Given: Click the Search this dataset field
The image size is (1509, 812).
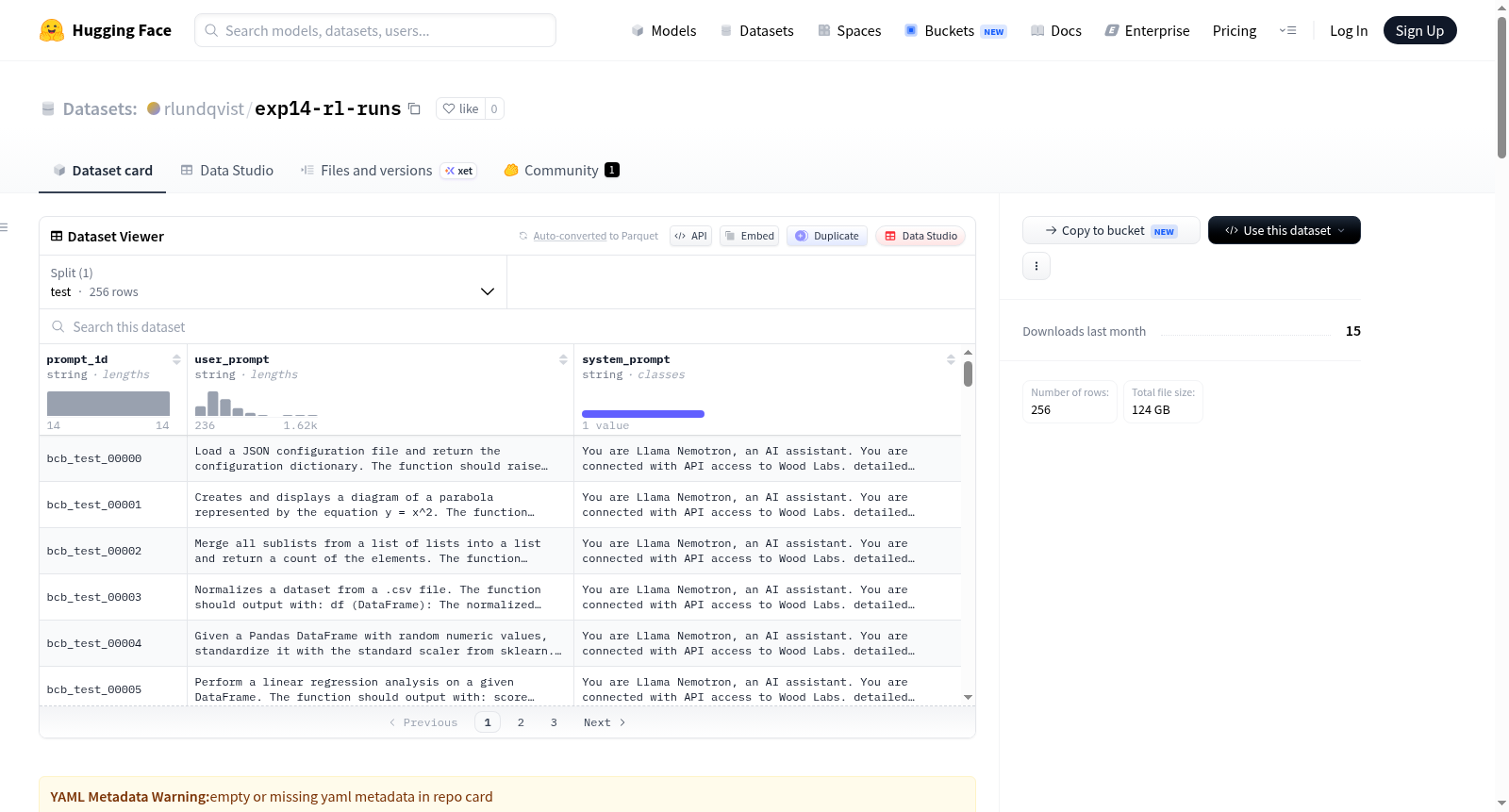Looking at the screenshot, I should pos(507,326).
